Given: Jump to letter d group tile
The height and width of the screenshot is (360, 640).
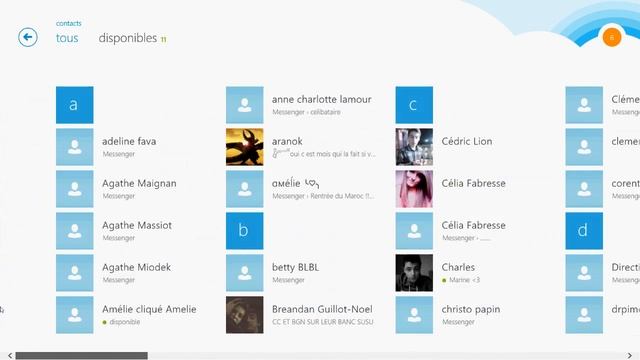Looking at the screenshot, I should pos(584,231).
